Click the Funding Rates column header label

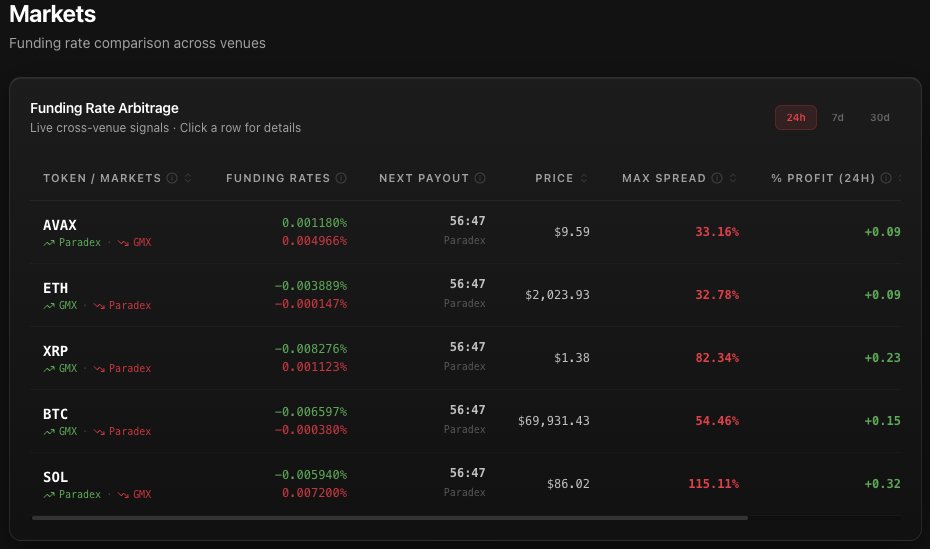278,178
